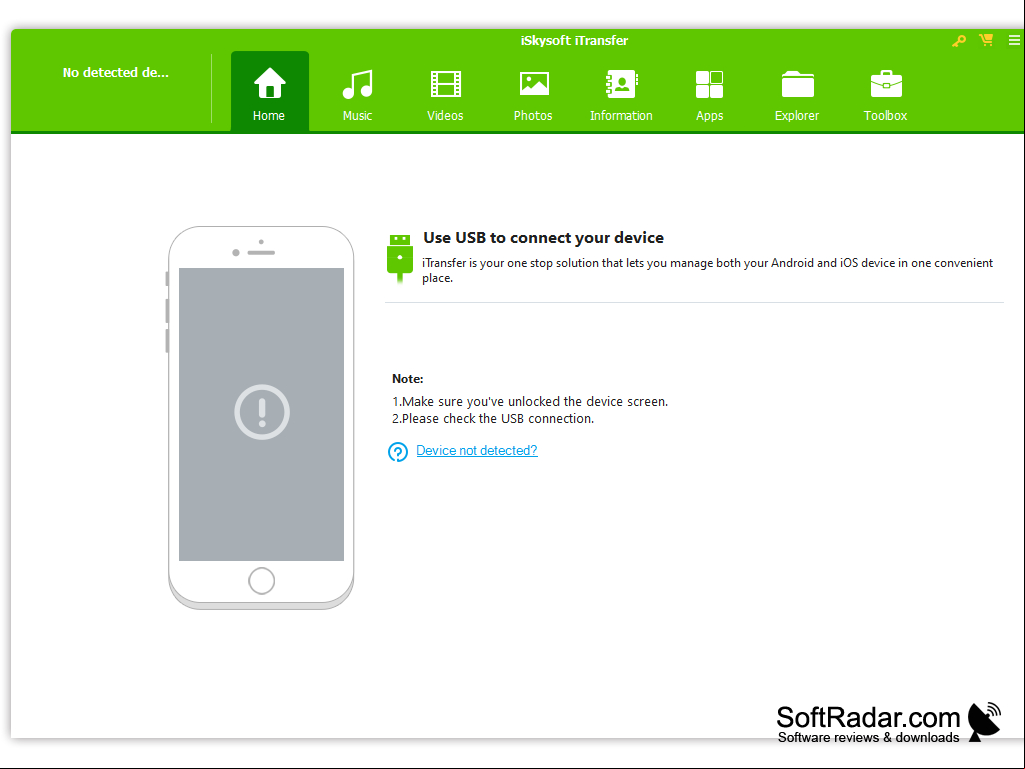Open the Home tab
The height and width of the screenshot is (769, 1025).
click(269, 92)
